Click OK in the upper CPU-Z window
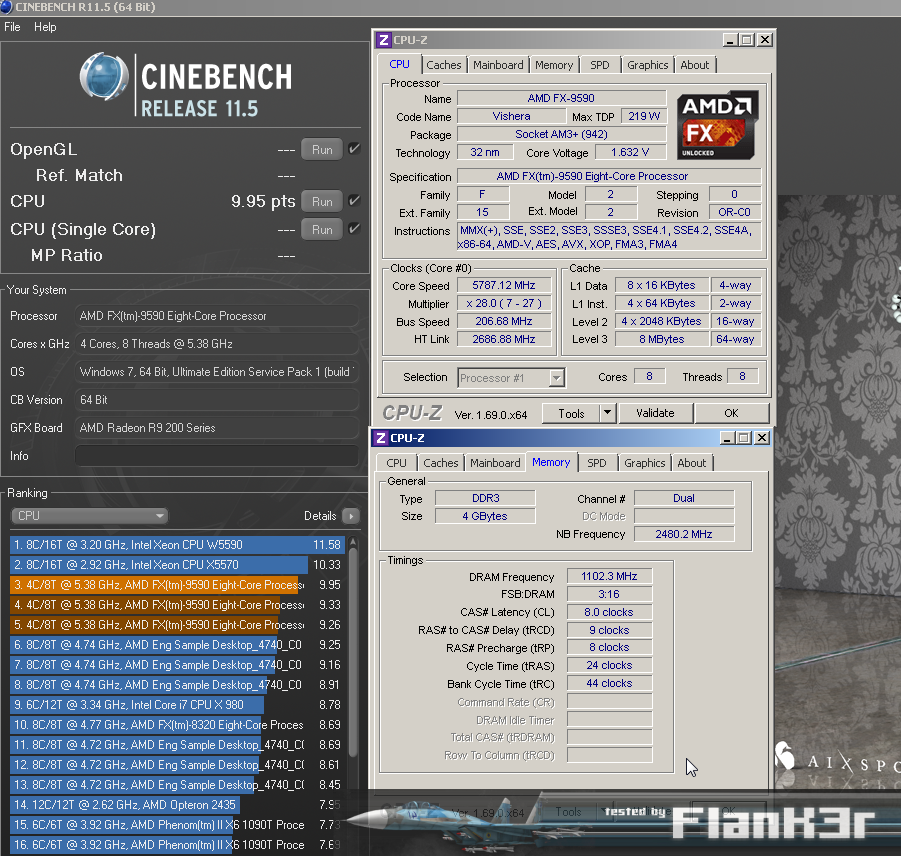The width and height of the screenshot is (901, 856). pyautogui.click(x=731, y=413)
